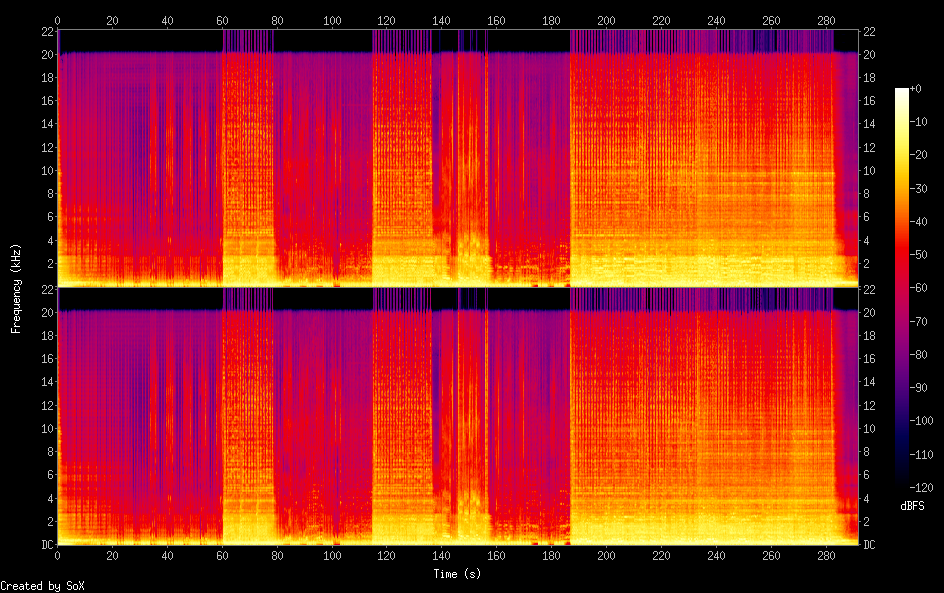Click the 16 kHz label right of lower channel
This screenshot has height=593, width=944.
(869, 359)
